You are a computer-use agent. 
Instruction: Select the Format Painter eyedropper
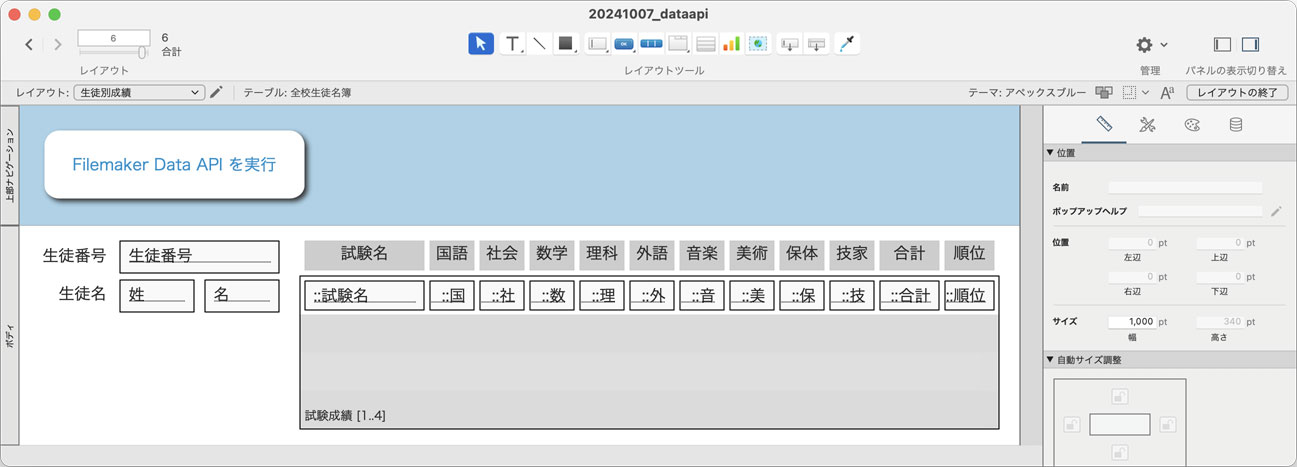coord(848,43)
